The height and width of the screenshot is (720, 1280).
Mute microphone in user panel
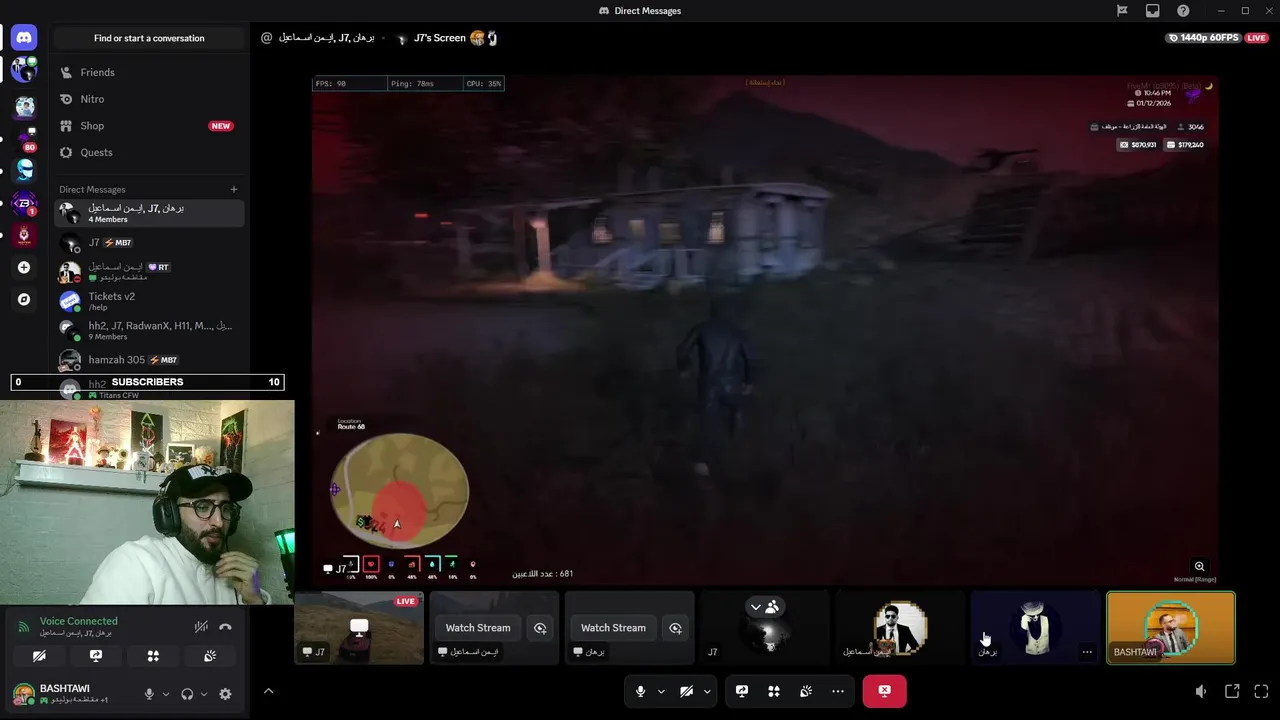pos(149,694)
